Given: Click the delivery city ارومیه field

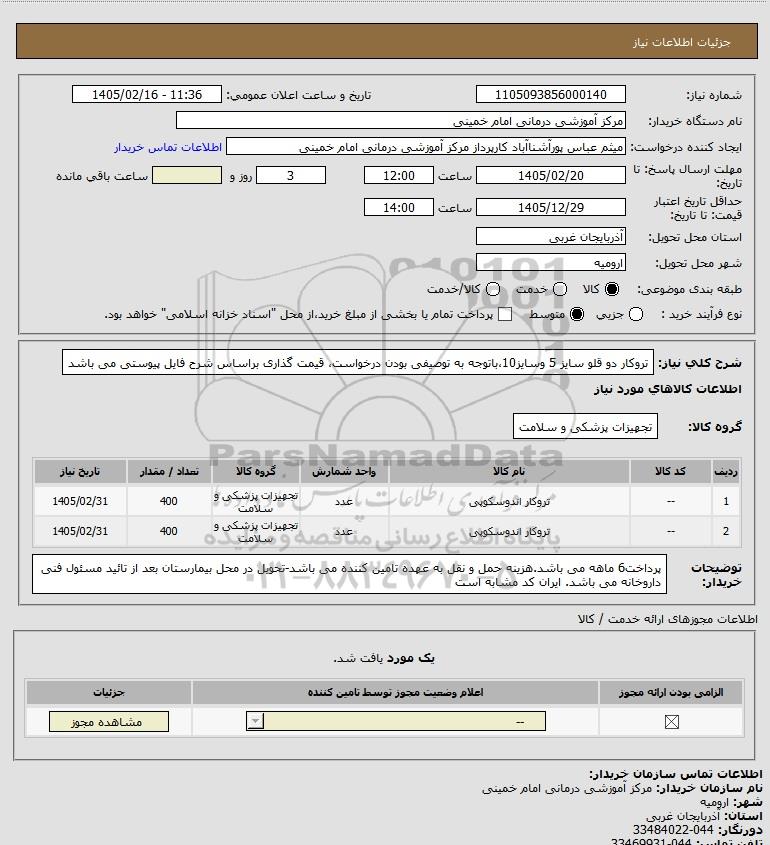Looking at the screenshot, I should pyautogui.click(x=551, y=263).
